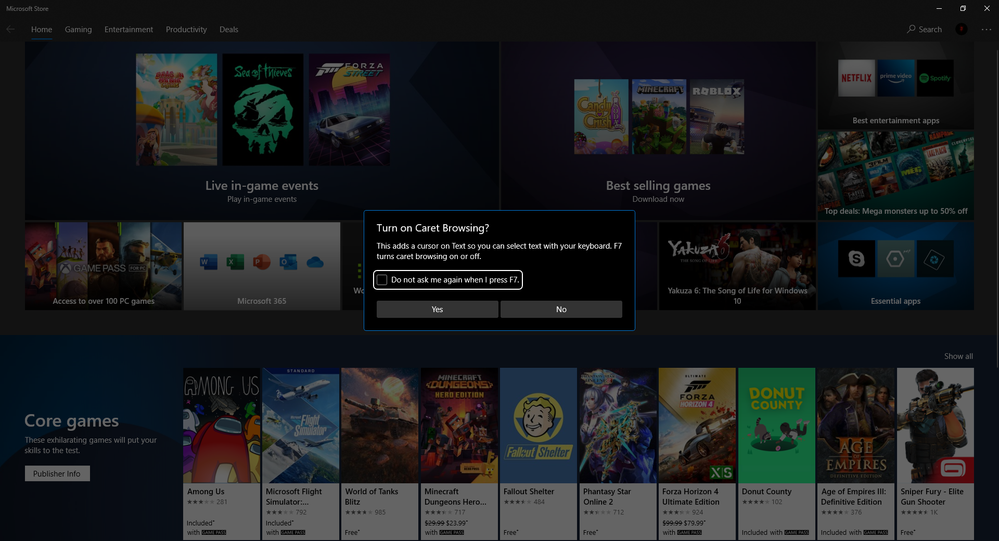The image size is (999, 541).
Task: Open the Home tab
Action: [41, 29]
